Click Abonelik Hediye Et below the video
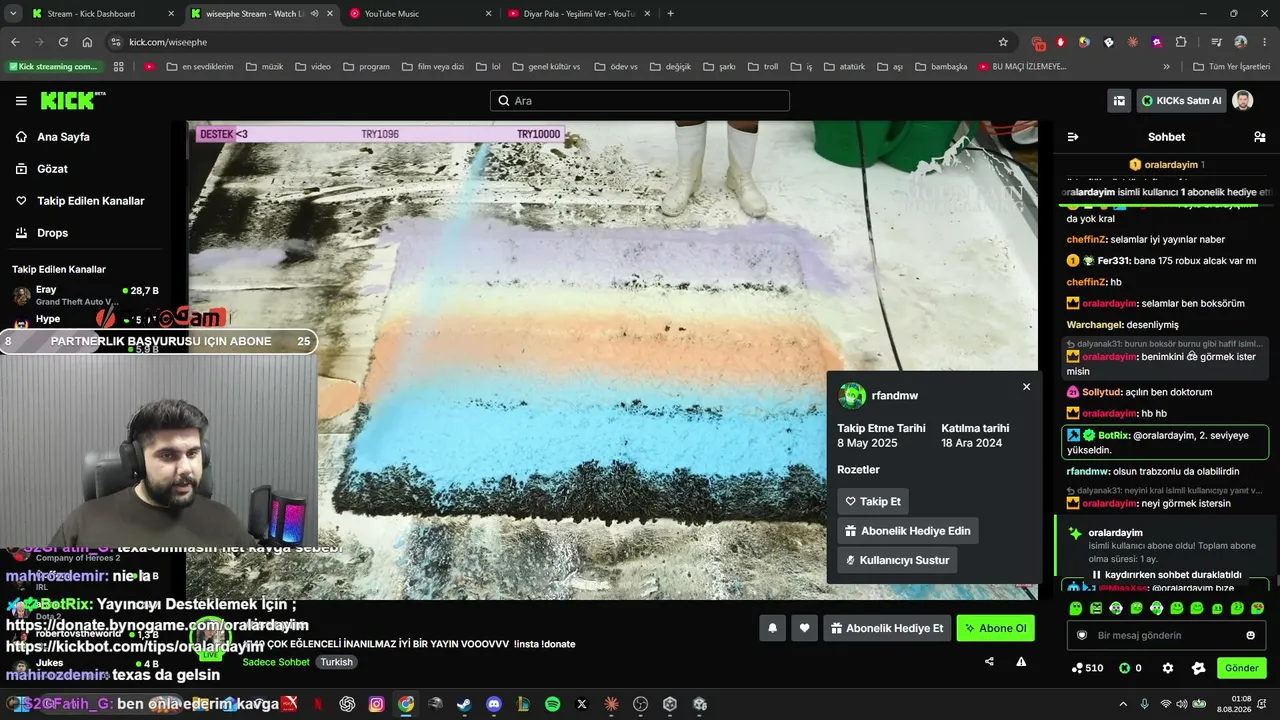This screenshot has height=720, width=1280. 886,628
